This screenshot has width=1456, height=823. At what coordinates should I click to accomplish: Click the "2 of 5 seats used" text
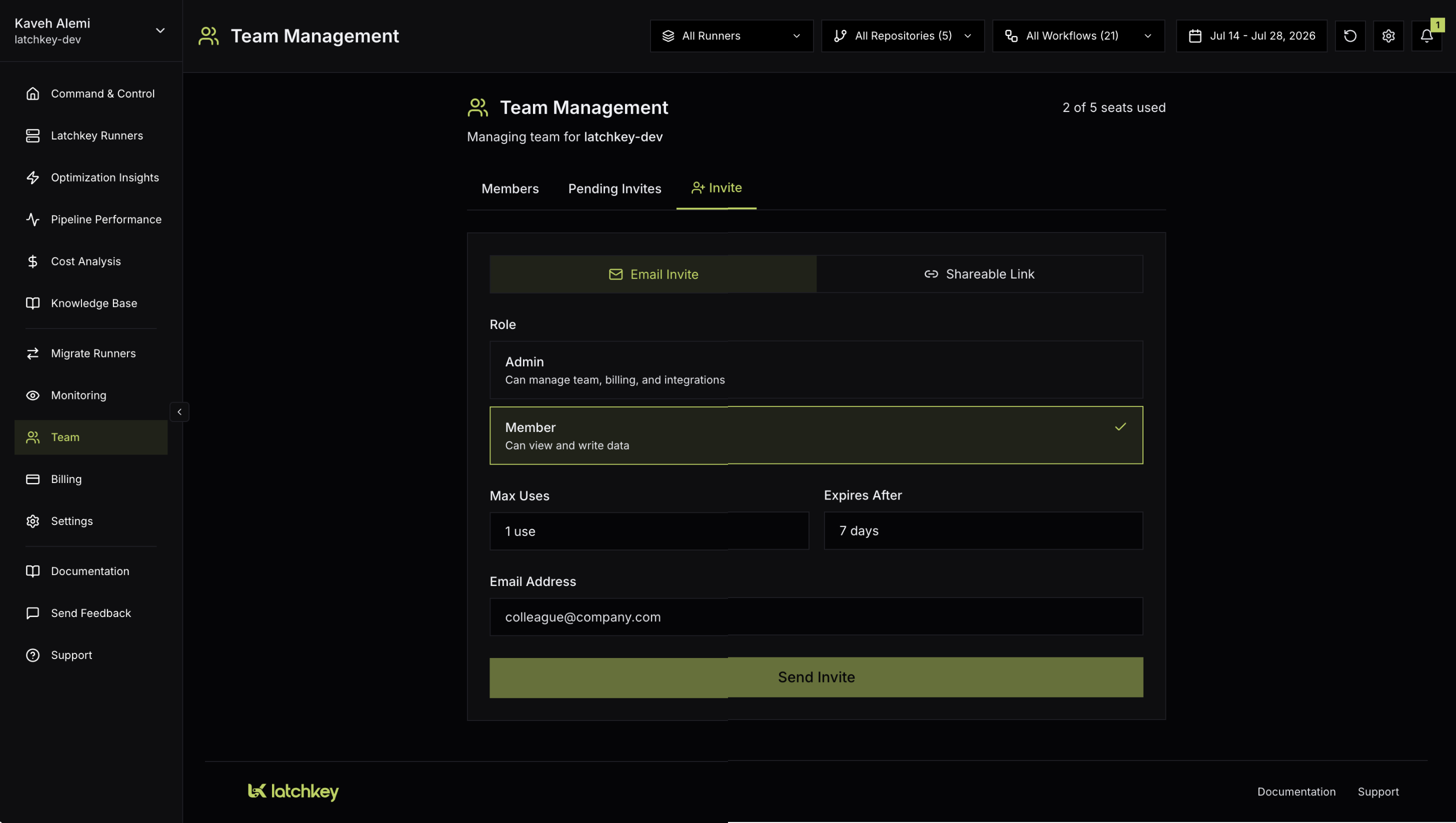point(1113,107)
